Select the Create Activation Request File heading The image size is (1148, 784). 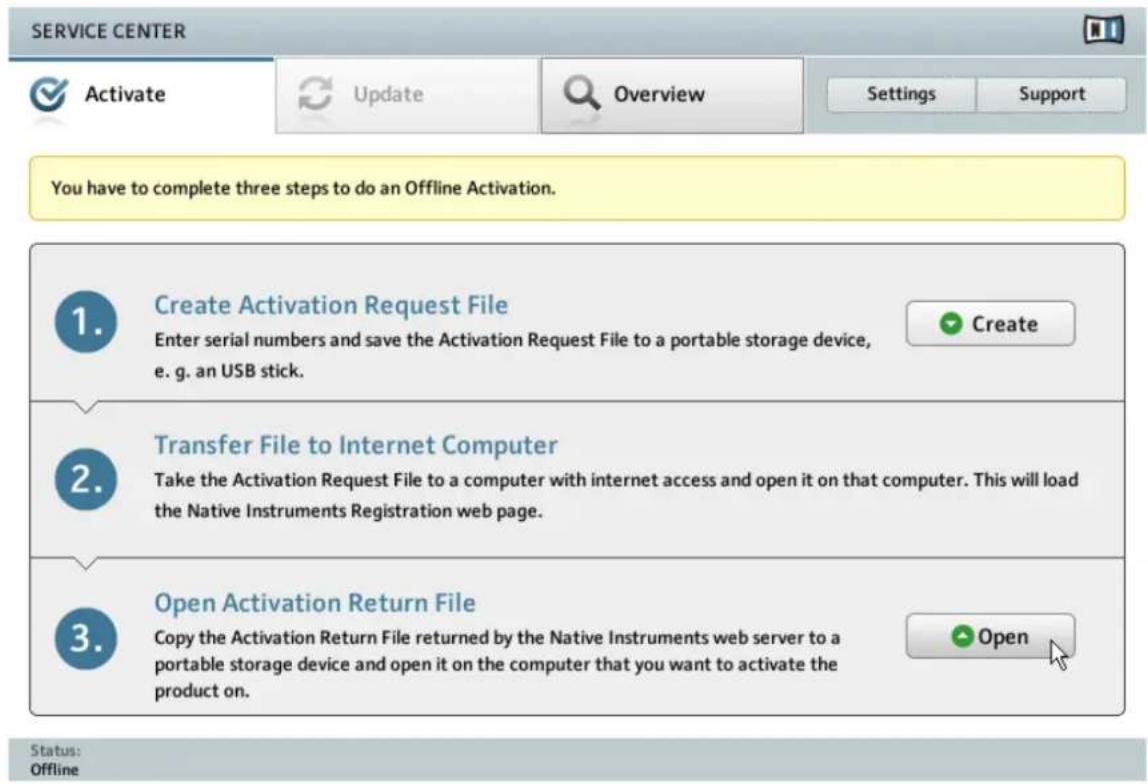331,305
